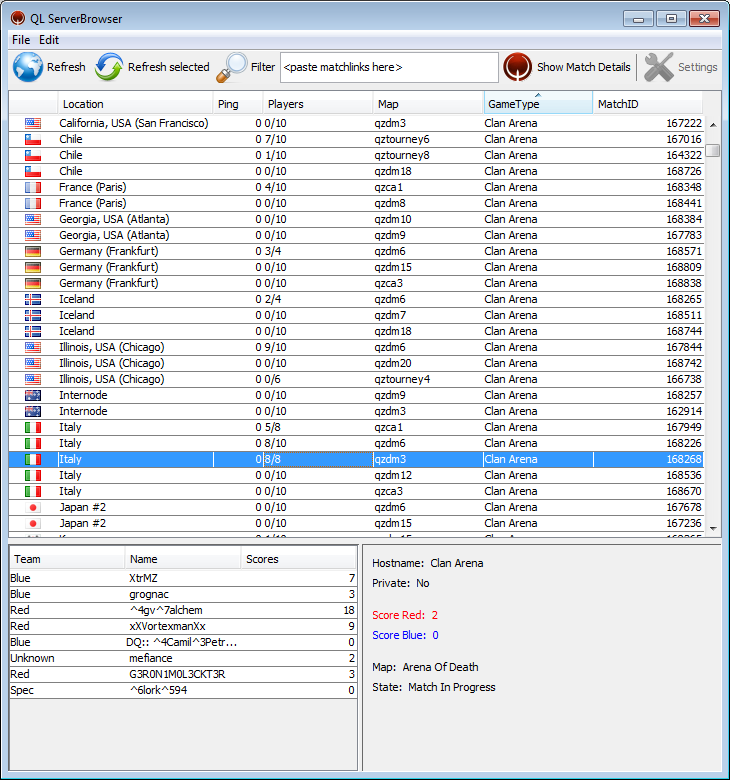Sort list by Players column header
Viewport: 730px width, 780px height.
coord(318,104)
